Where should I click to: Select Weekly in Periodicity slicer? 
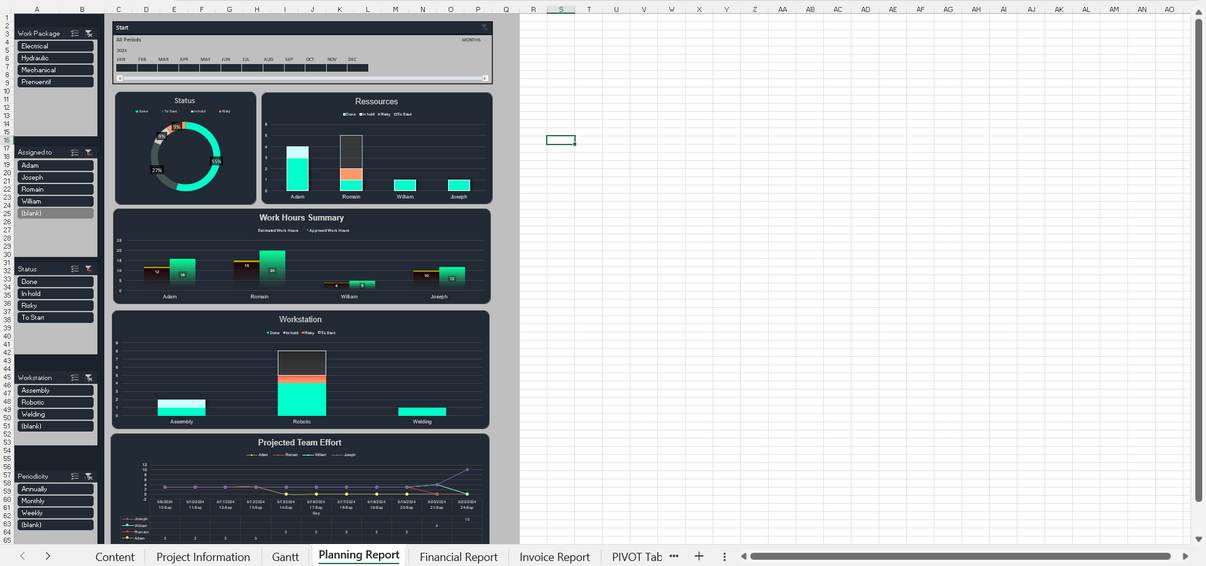[56, 513]
